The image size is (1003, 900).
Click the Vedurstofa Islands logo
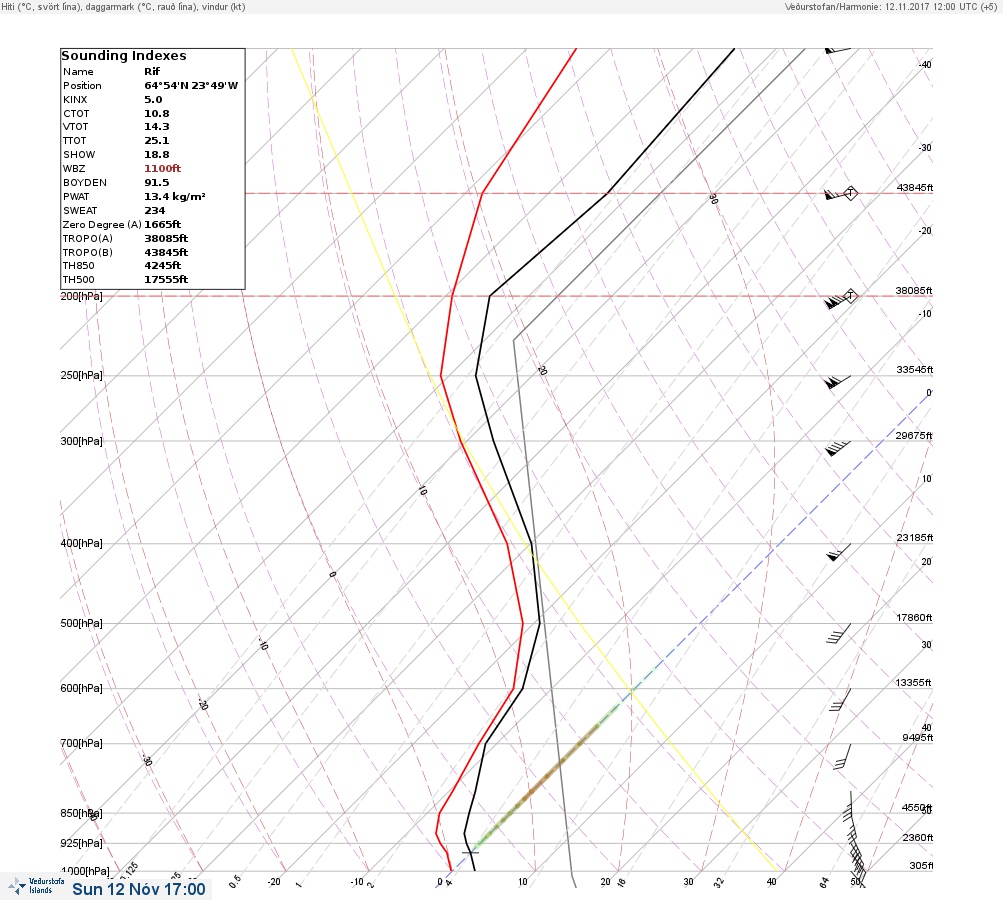[36, 886]
